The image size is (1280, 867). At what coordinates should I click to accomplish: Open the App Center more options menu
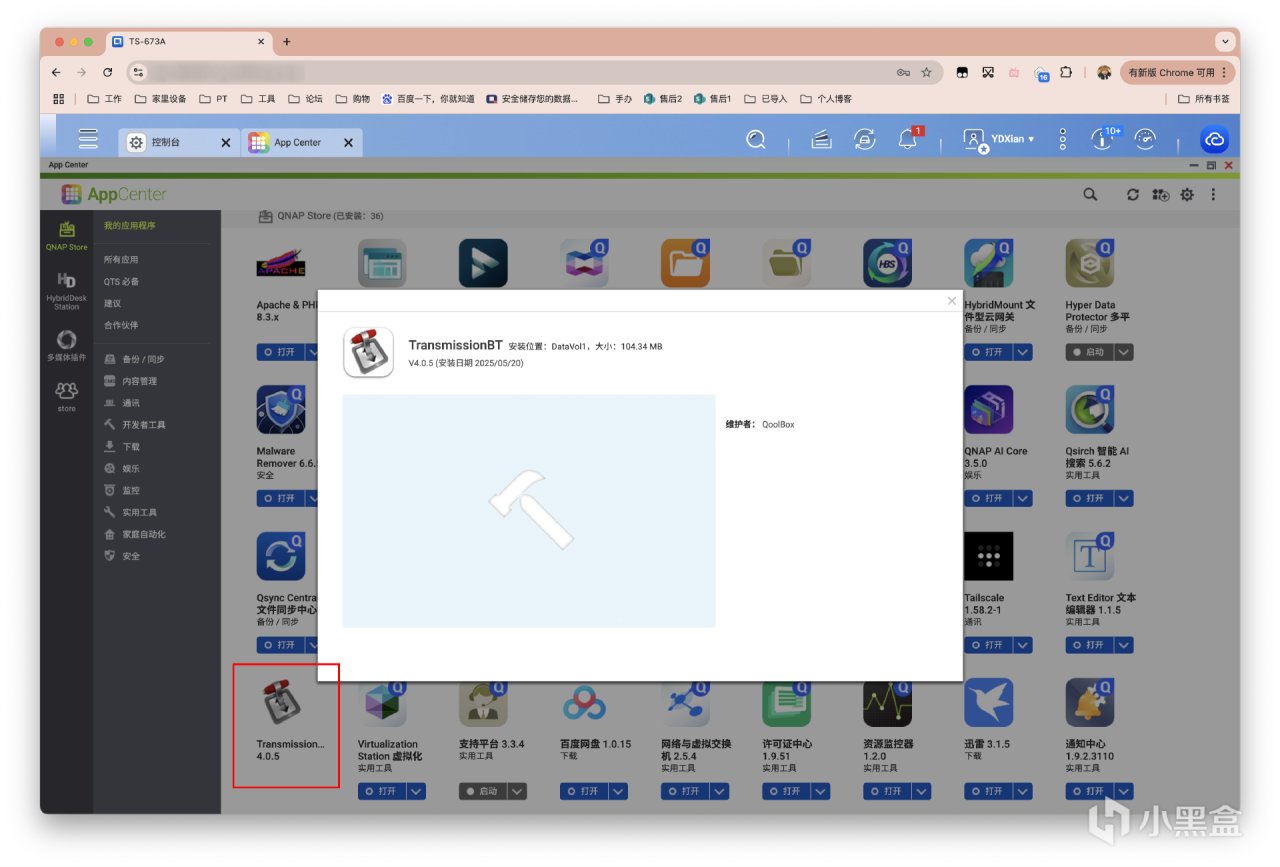point(1213,195)
